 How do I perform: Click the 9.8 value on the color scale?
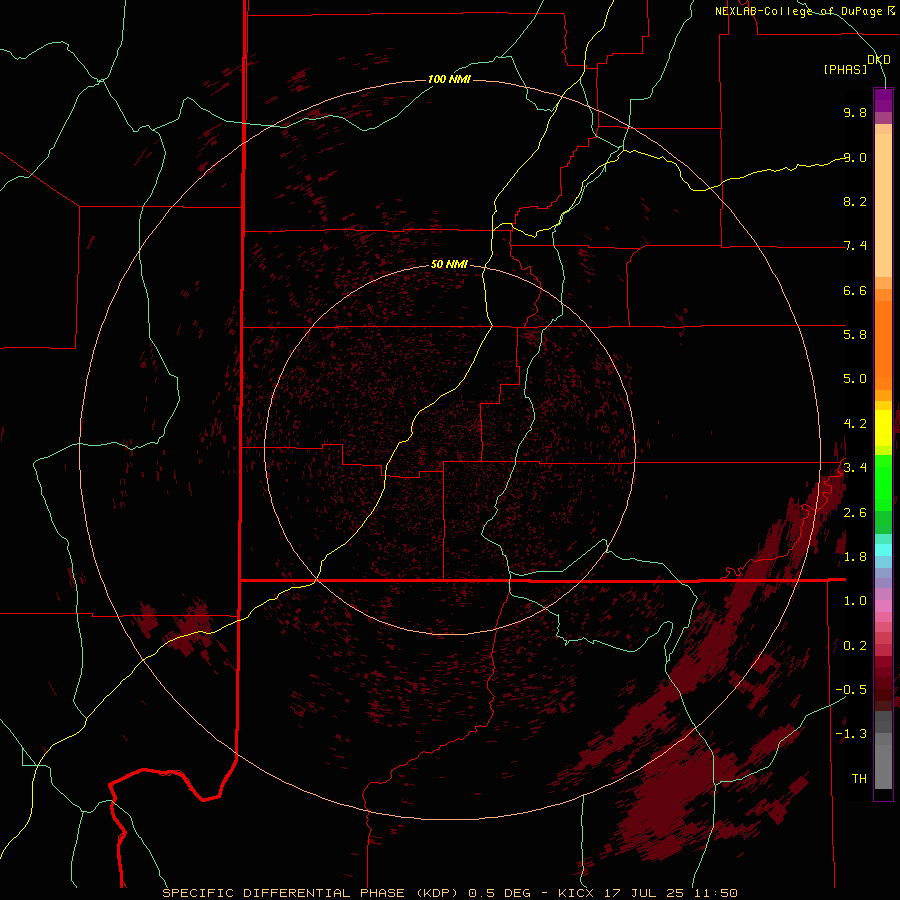point(855,112)
